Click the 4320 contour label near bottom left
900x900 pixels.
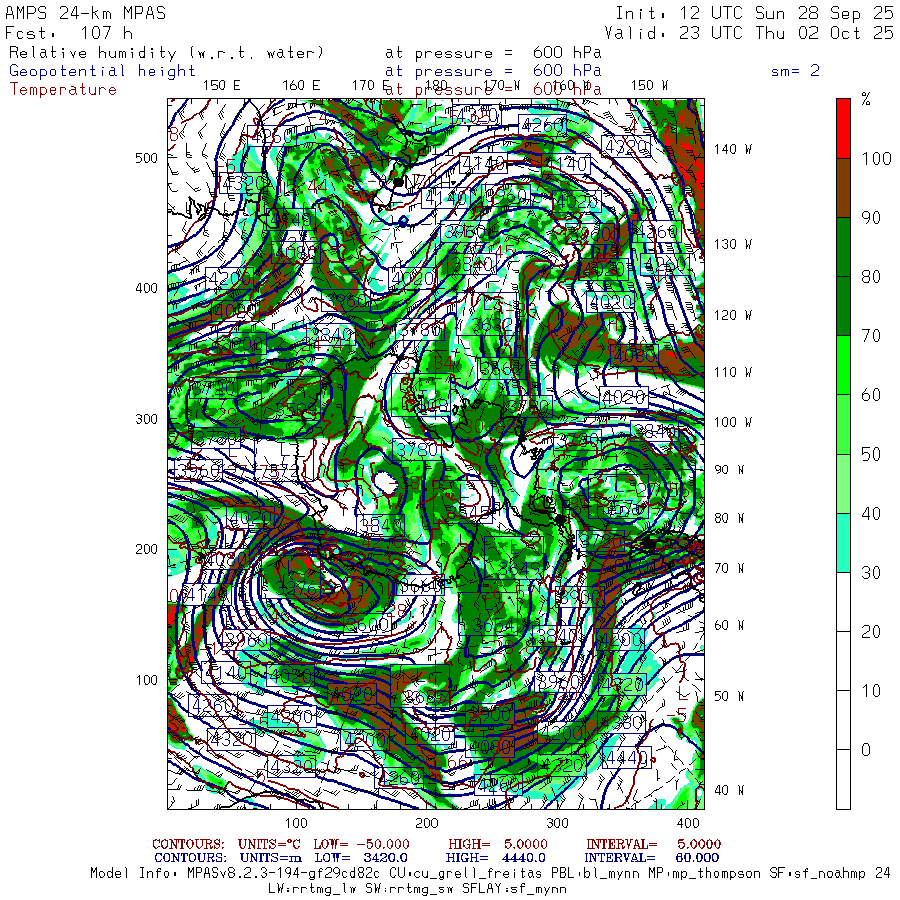point(231,739)
